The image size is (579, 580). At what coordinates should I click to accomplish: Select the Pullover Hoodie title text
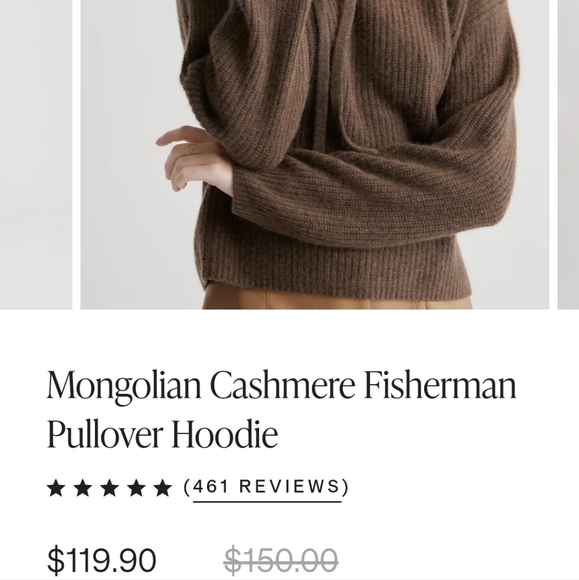pos(162,433)
